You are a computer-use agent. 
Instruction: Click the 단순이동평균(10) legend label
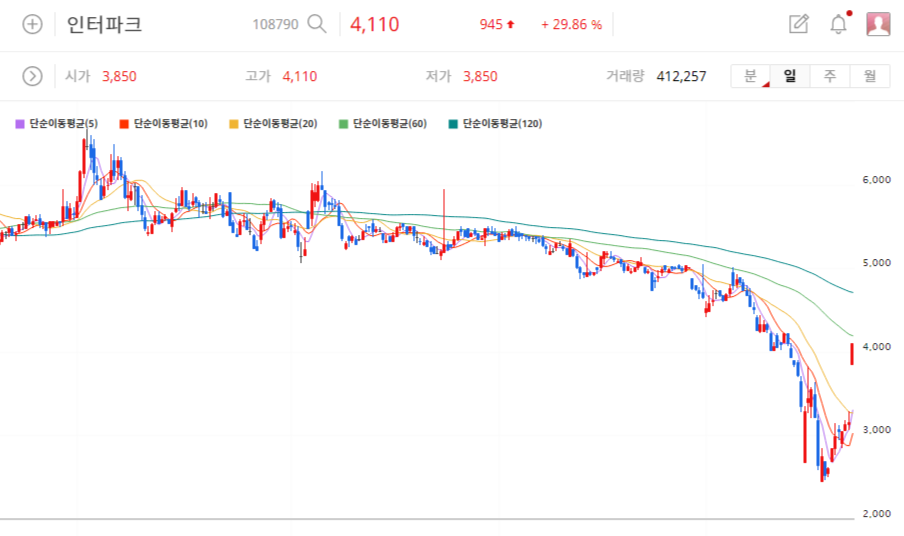171,123
